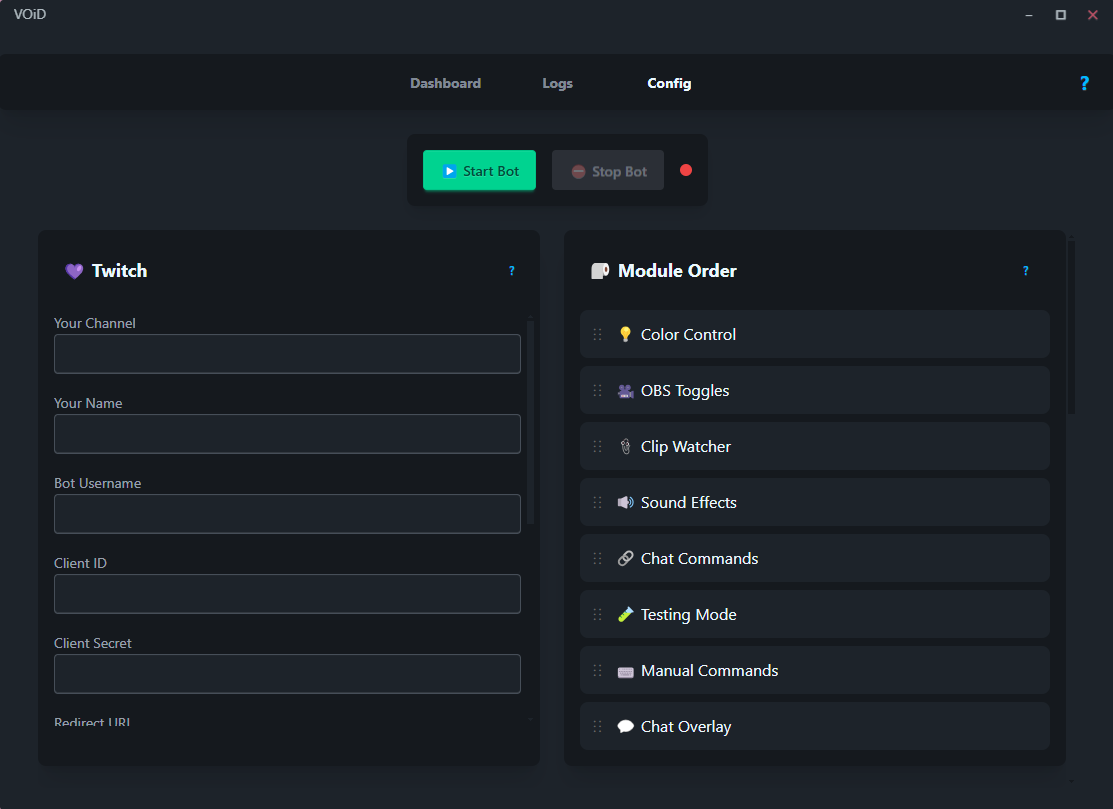The height and width of the screenshot is (809, 1113).
Task: Select the Chat Overlay module text
Action: click(686, 727)
